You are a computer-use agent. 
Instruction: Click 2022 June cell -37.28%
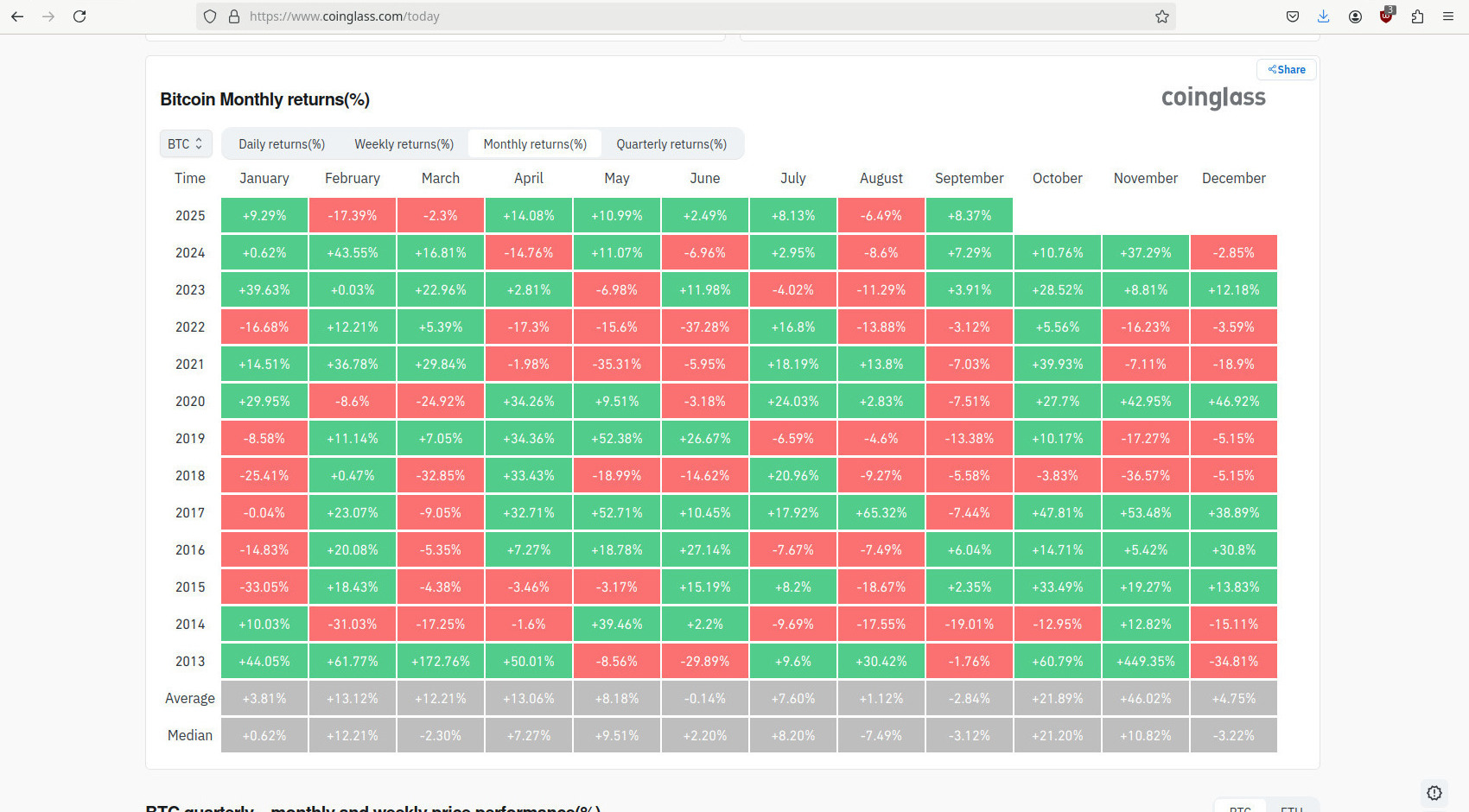click(x=705, y=327)
